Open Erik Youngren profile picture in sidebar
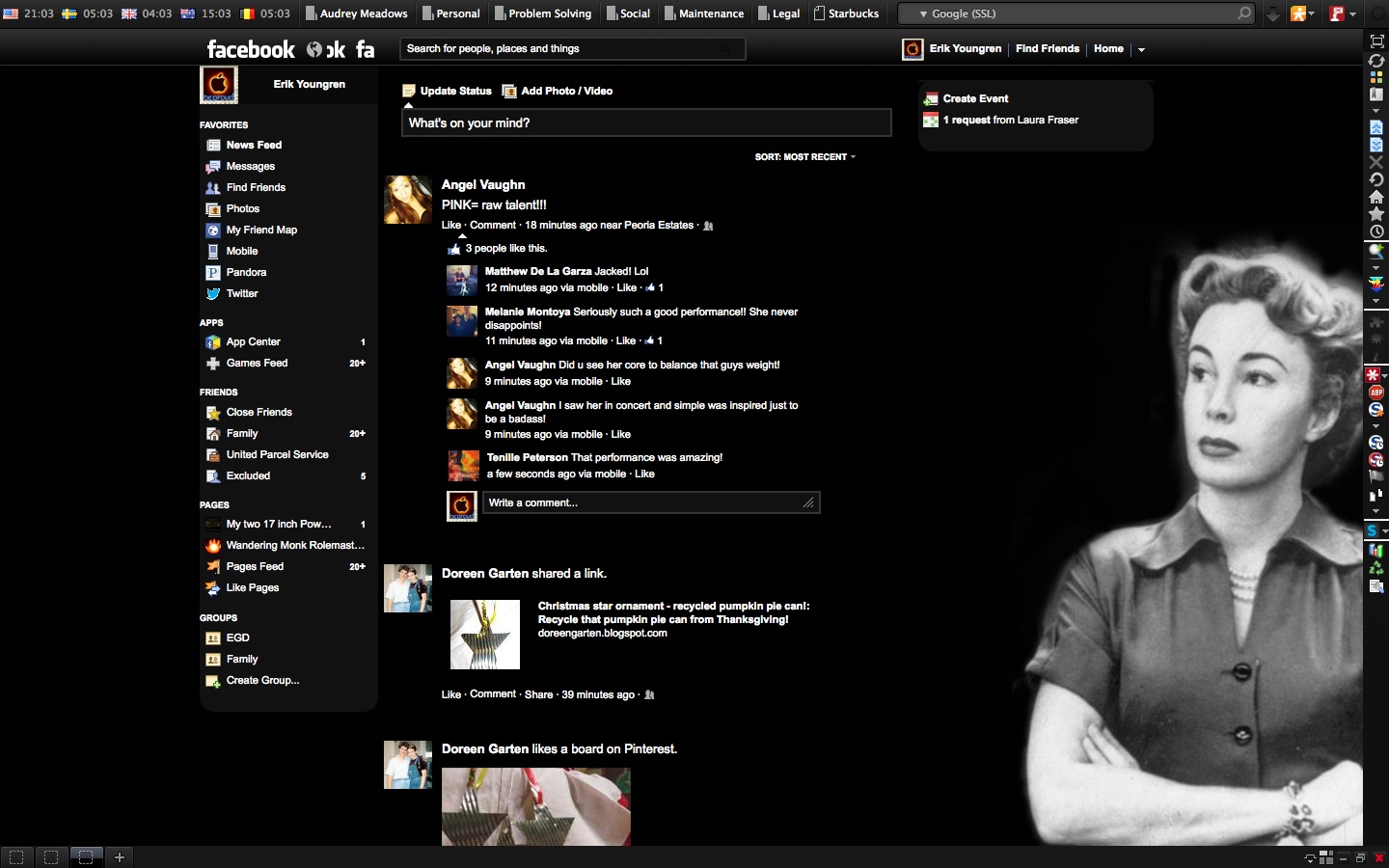 (219, 85)
